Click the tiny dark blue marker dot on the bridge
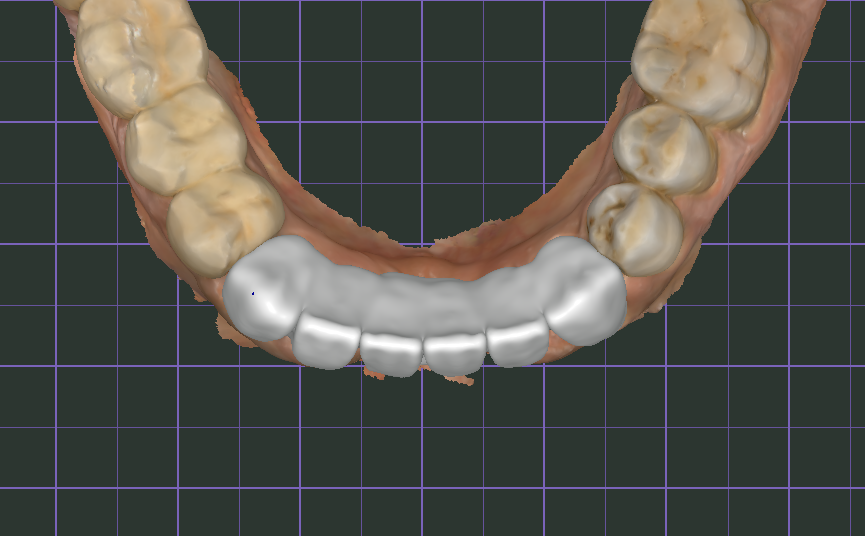The height and width of the screenshot is (536, 865). point(253,293)
